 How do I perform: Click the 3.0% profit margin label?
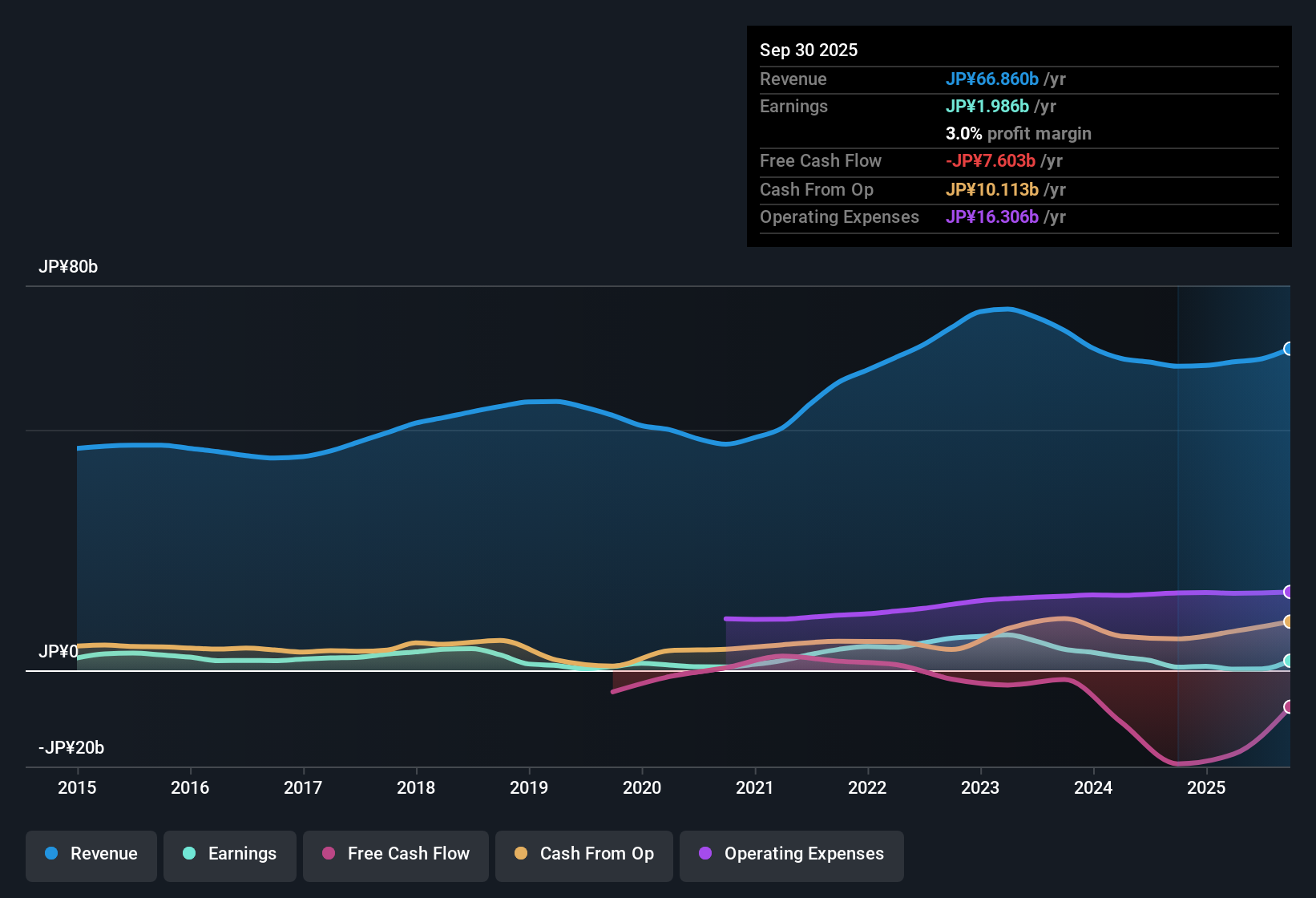[x=1019, y=133]
